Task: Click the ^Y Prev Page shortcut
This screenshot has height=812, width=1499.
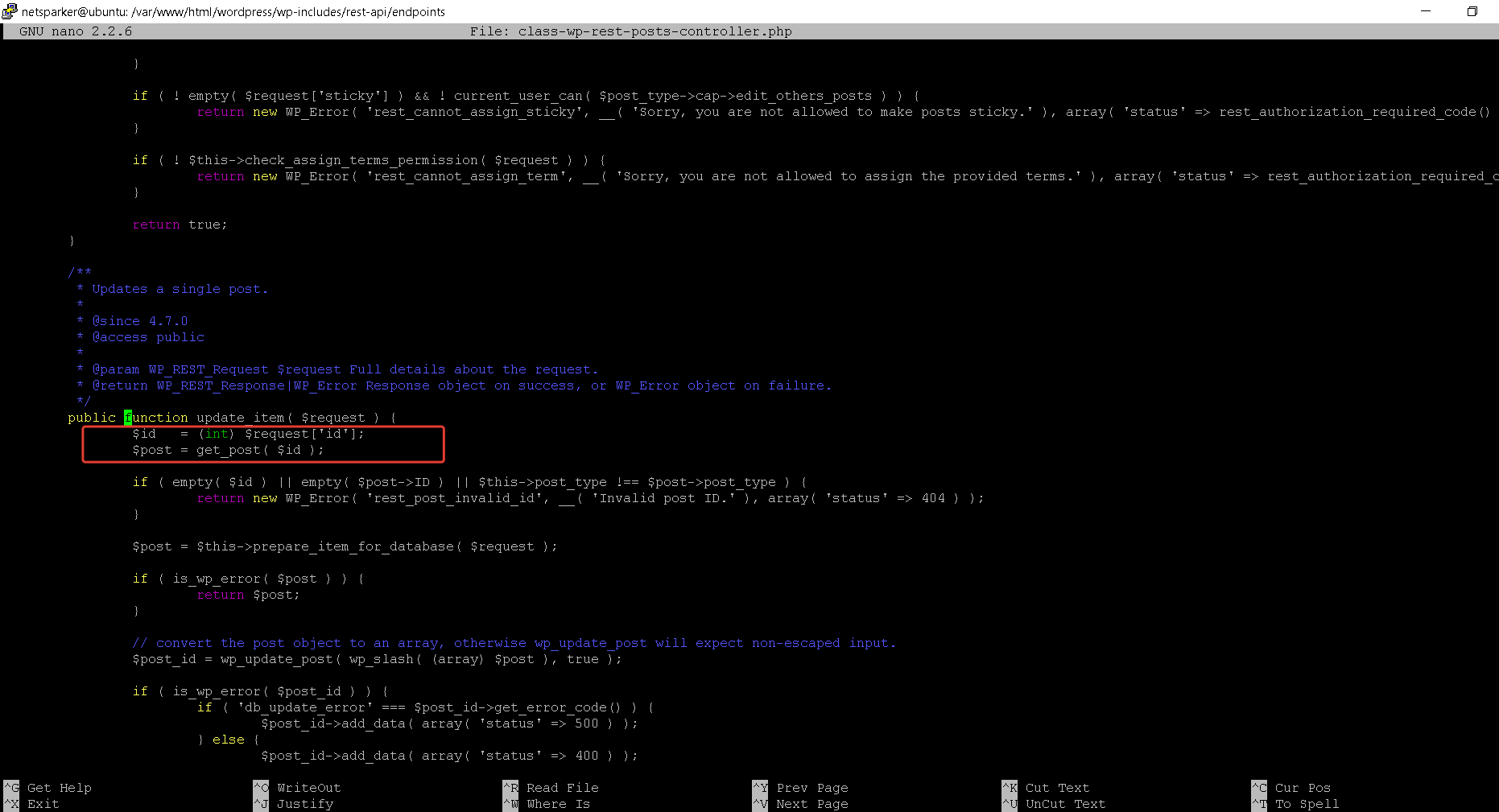Action: pyautogui.click(x=801, y=788)
